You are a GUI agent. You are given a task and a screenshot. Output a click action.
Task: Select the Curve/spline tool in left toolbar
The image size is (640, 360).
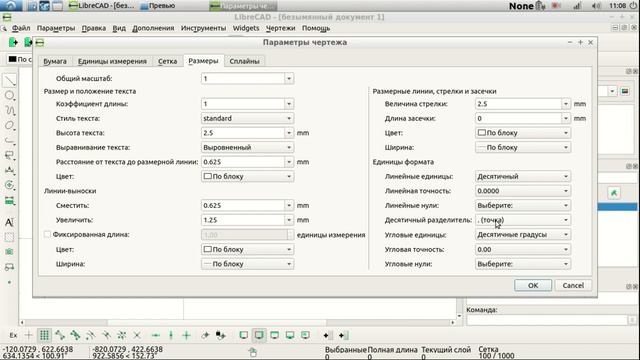[x=9, y=111]
